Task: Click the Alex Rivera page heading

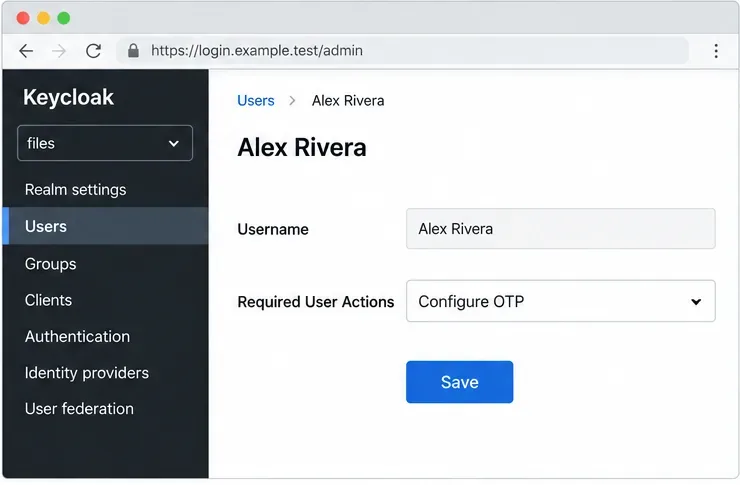Action: (x=302, y=147)
